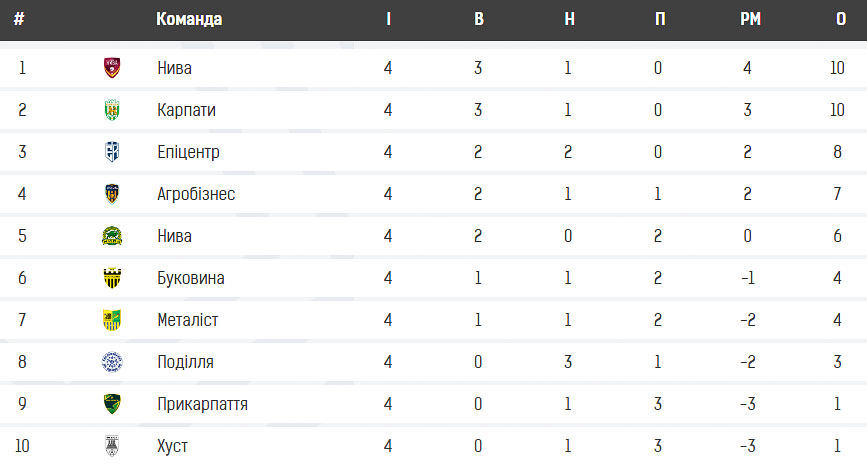Sort by the О points column header
This screenshot has height=464, width=867.
(841, 19)
